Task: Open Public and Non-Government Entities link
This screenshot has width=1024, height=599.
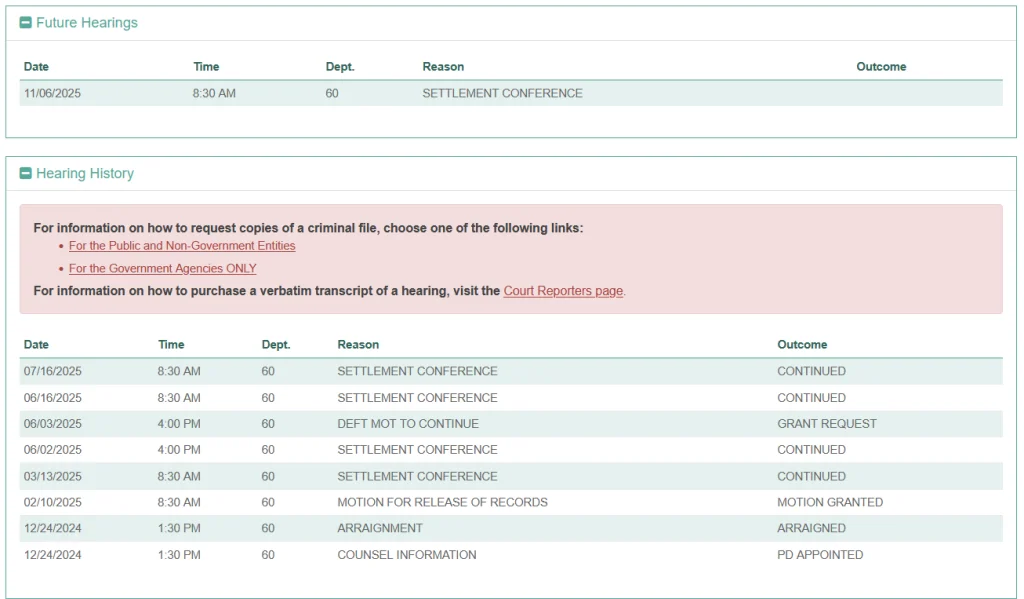Action: (182, 246)
